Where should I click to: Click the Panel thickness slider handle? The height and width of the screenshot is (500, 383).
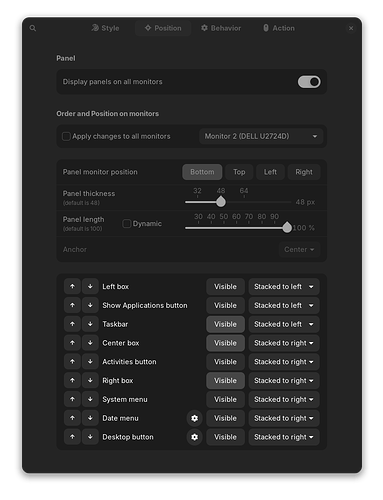[x=221, y=202]
